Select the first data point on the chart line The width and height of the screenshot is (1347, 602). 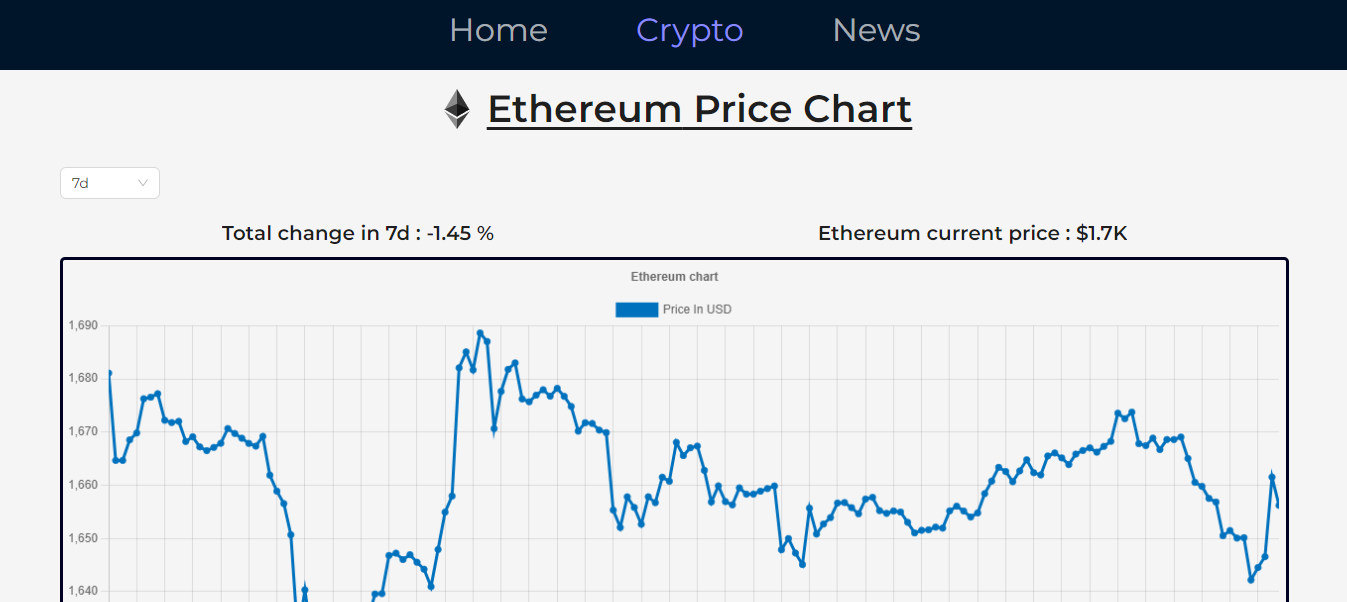tap(109, 374)
